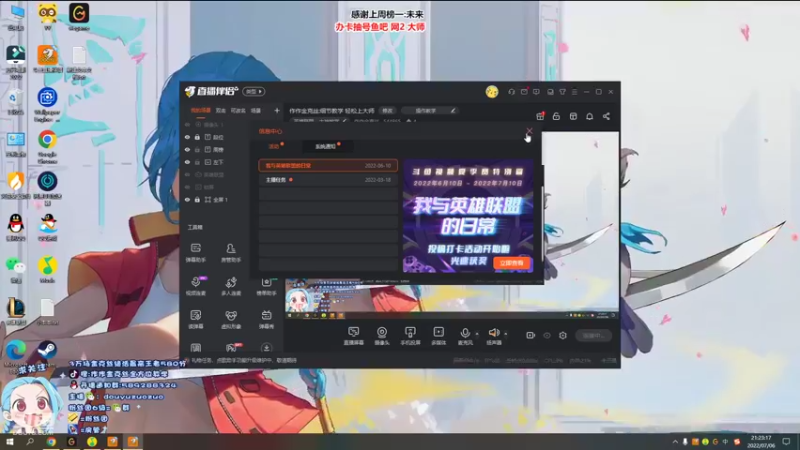This screenshot has width=800, height=450.
Task: Switch to the 活动 tab in message center
Action: pyautogui.click(x=274, y=146)
